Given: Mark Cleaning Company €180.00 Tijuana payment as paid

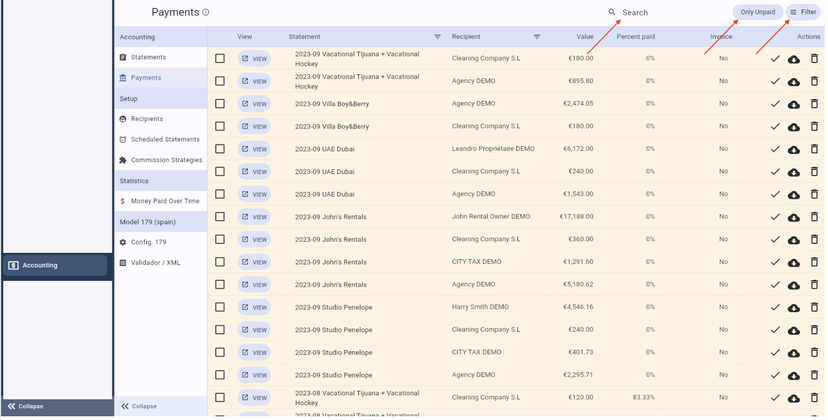Looking at the screenshot, I should (x=775, y=59).
